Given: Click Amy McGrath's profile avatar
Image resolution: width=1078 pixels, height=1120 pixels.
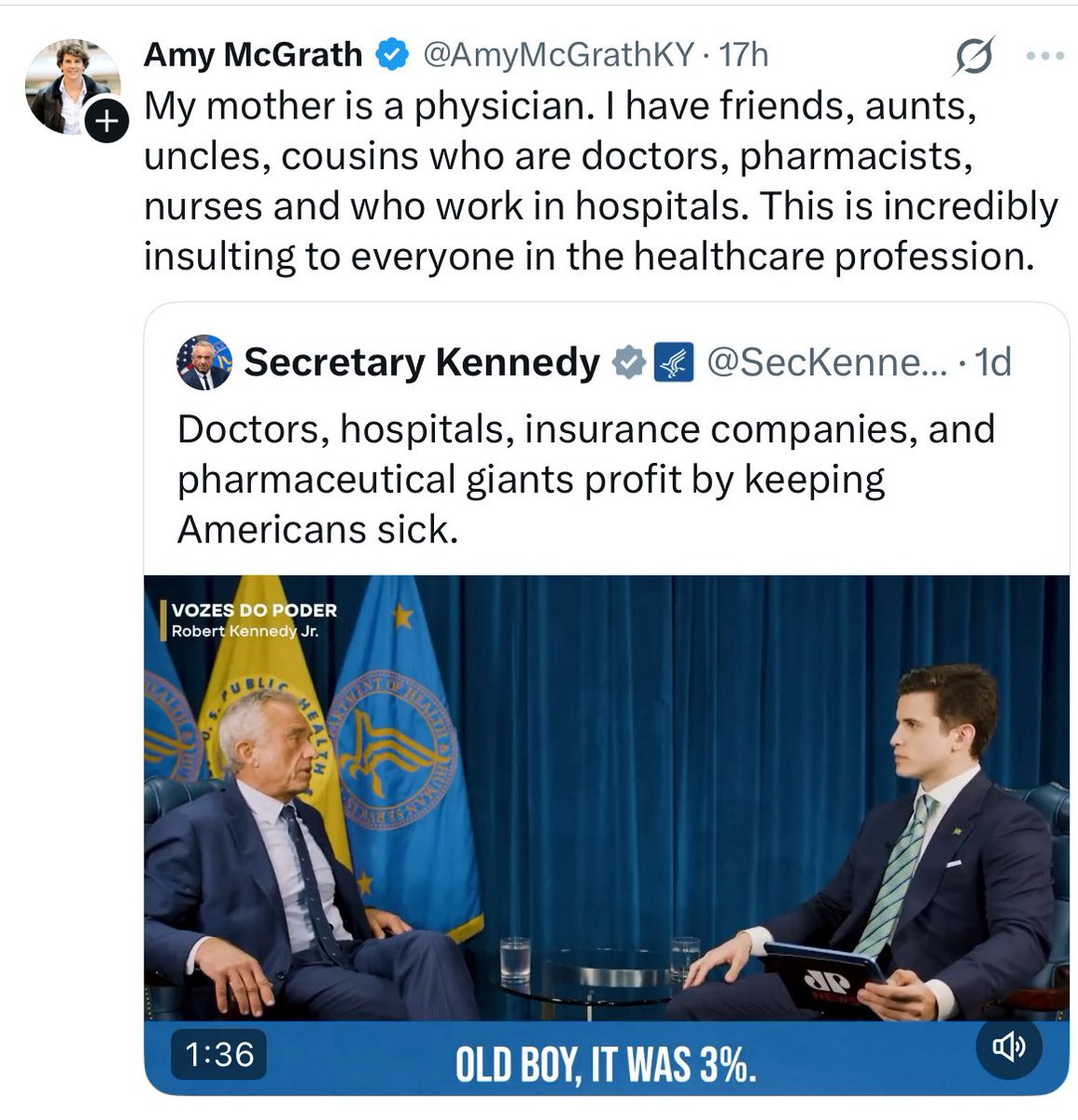Looking at the screenshot, I should [x=65, y=82].
